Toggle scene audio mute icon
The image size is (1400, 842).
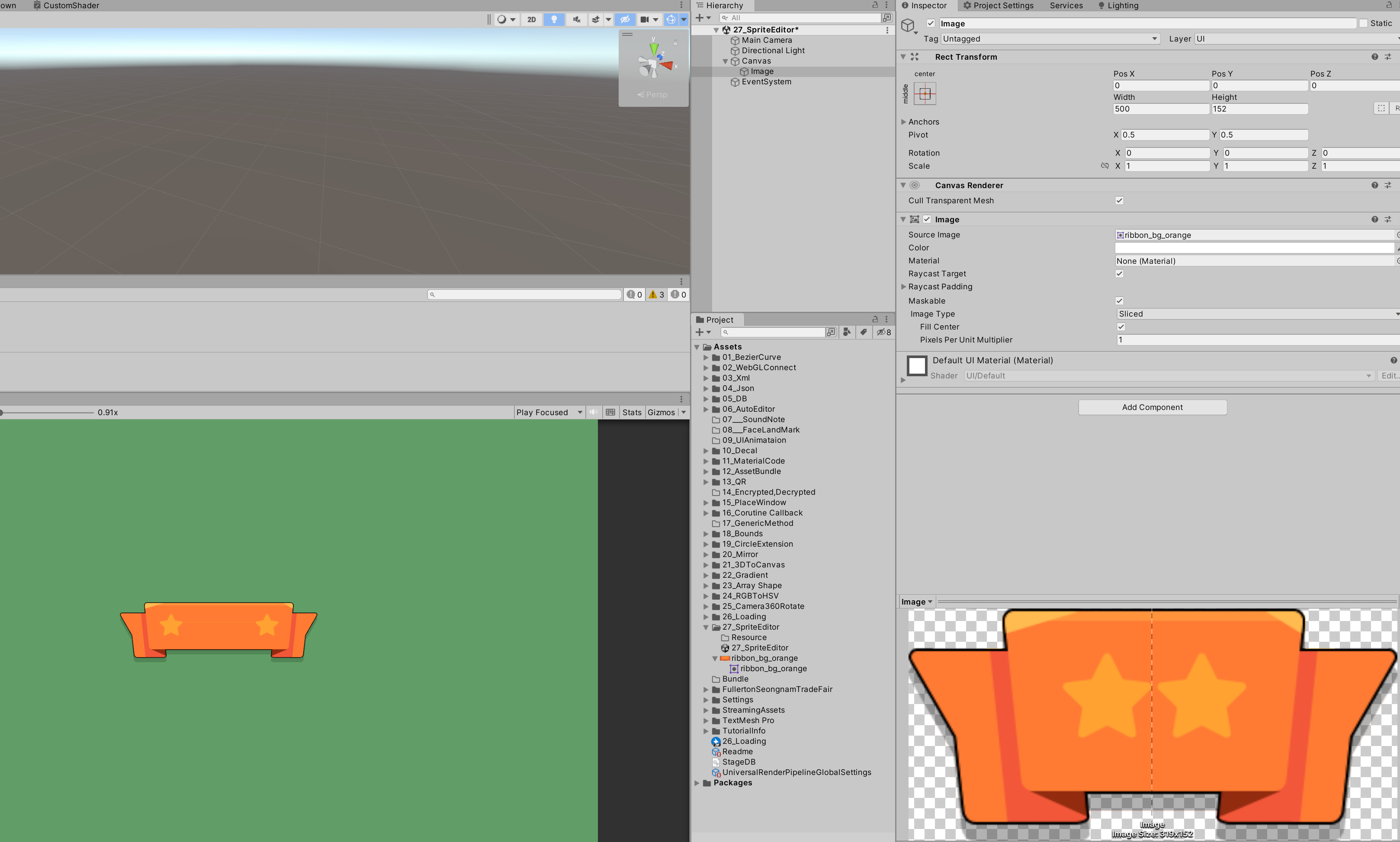click(x=576, y=19)
